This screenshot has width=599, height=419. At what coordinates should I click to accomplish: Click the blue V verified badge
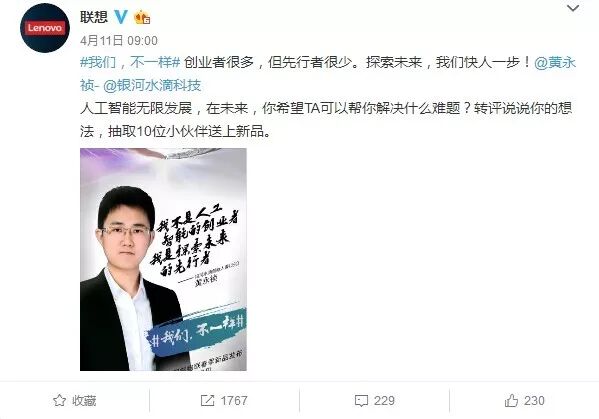coord(121,17)
